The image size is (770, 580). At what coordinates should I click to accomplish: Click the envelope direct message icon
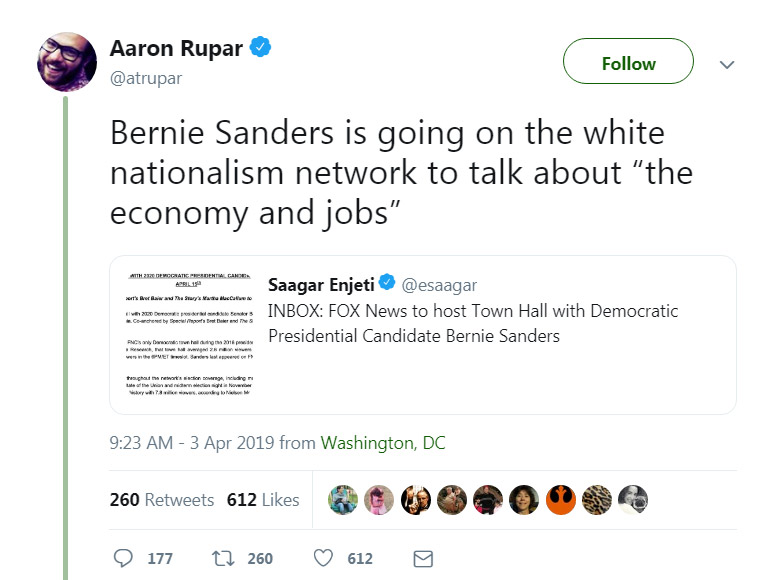(x=422, y=558)
